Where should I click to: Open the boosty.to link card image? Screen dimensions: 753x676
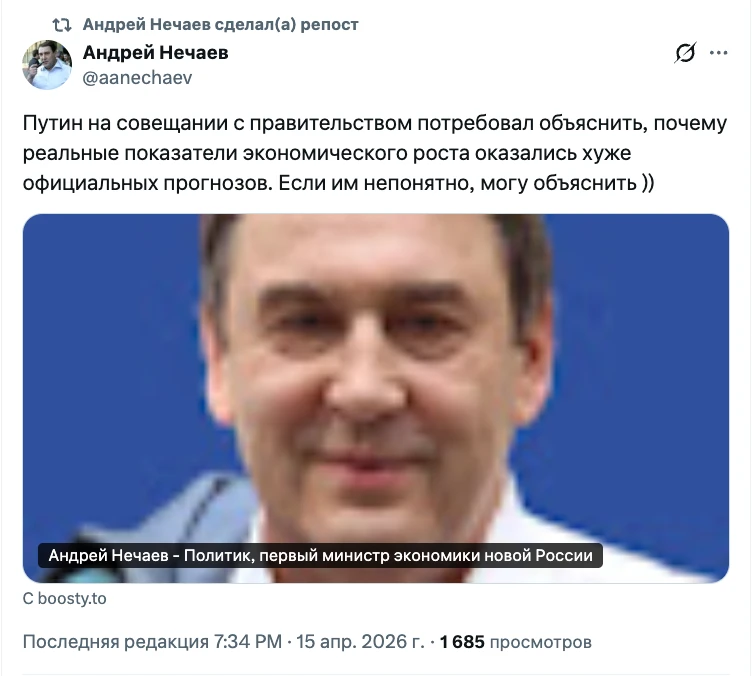(376, 398)
